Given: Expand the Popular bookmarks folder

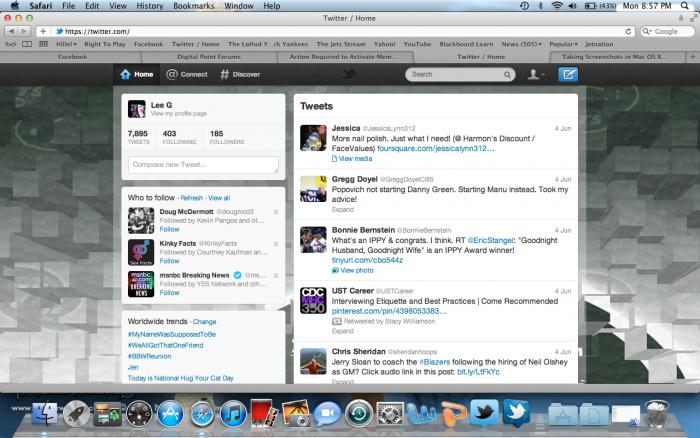Looking at the screenshot, I should click(x=563, y=44).
